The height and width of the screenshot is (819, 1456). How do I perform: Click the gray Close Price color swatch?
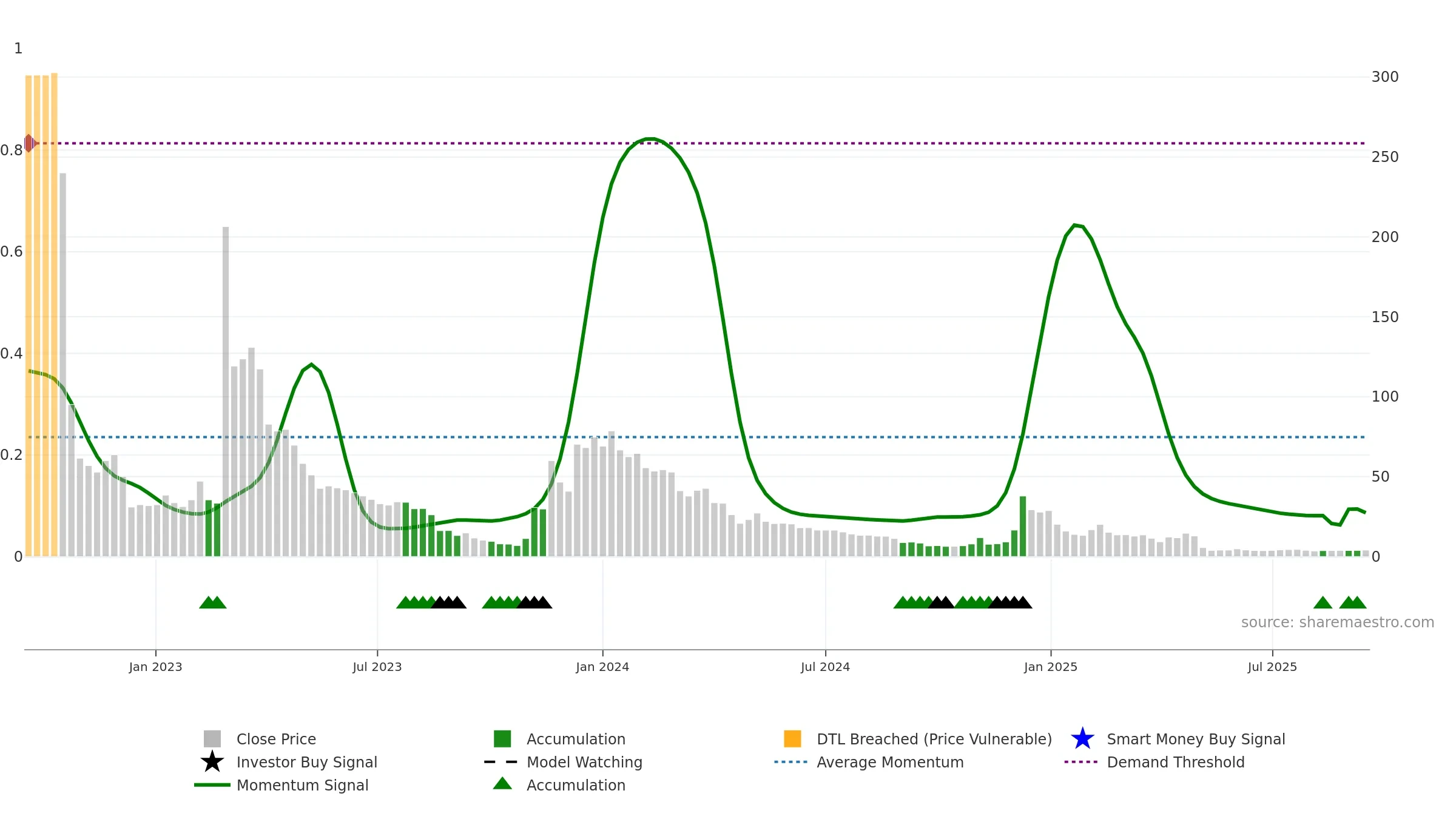coord(212,739)
